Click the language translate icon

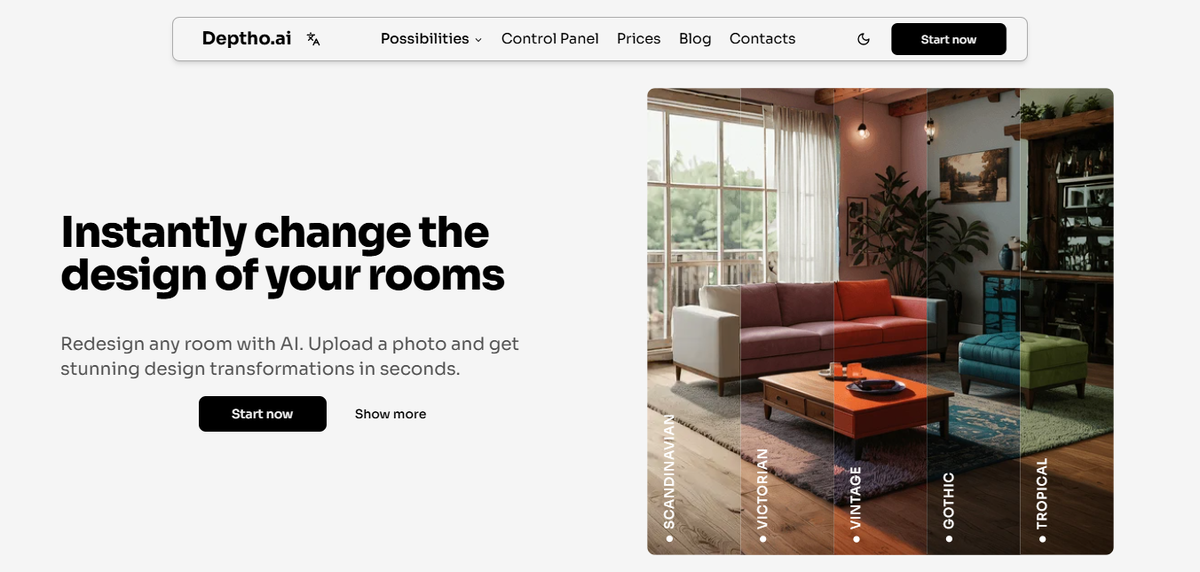313,39
